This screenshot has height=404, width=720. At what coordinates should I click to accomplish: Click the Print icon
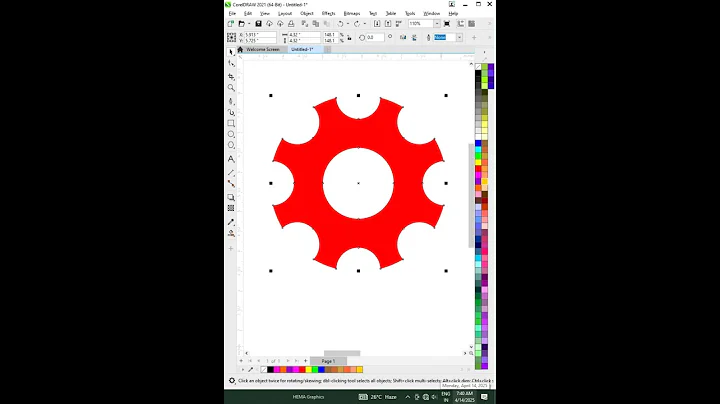[x=291, y=23]
